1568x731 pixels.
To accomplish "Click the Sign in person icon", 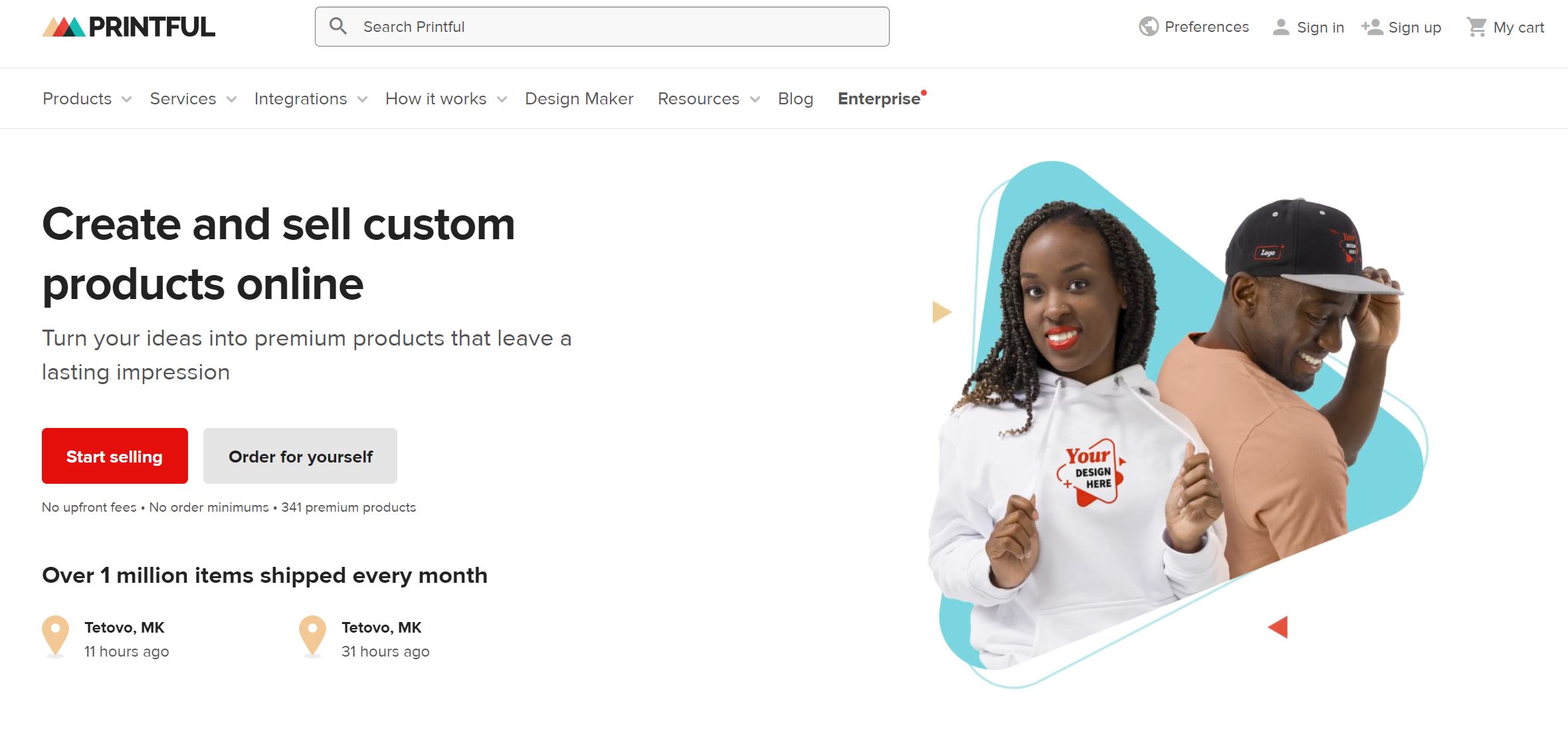I will point(1280,27).
